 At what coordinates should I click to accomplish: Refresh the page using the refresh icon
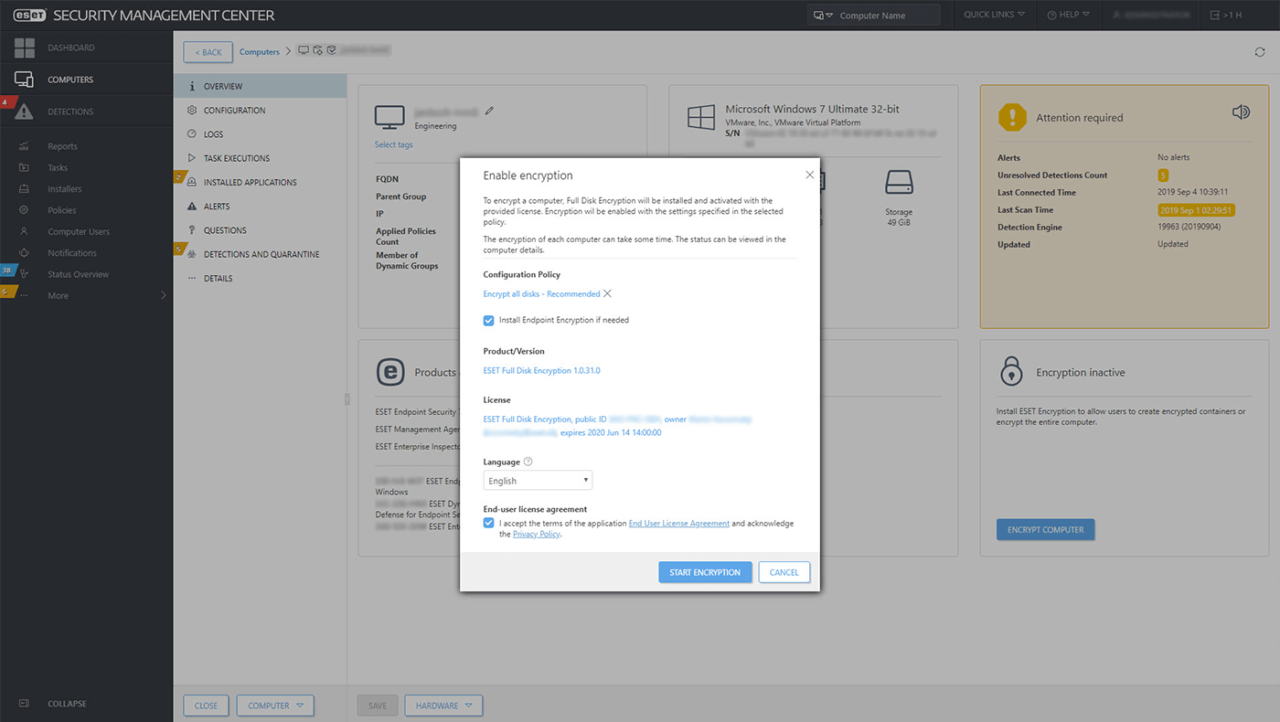tap(1260, 52)
